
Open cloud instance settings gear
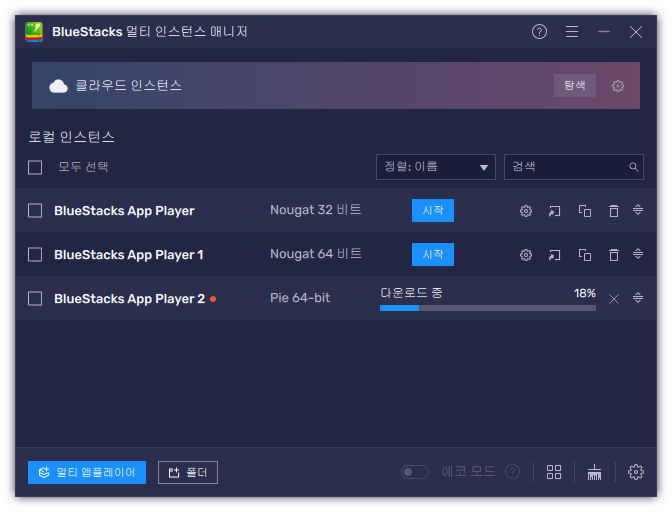pyautogui.click(x=618, y=86)
